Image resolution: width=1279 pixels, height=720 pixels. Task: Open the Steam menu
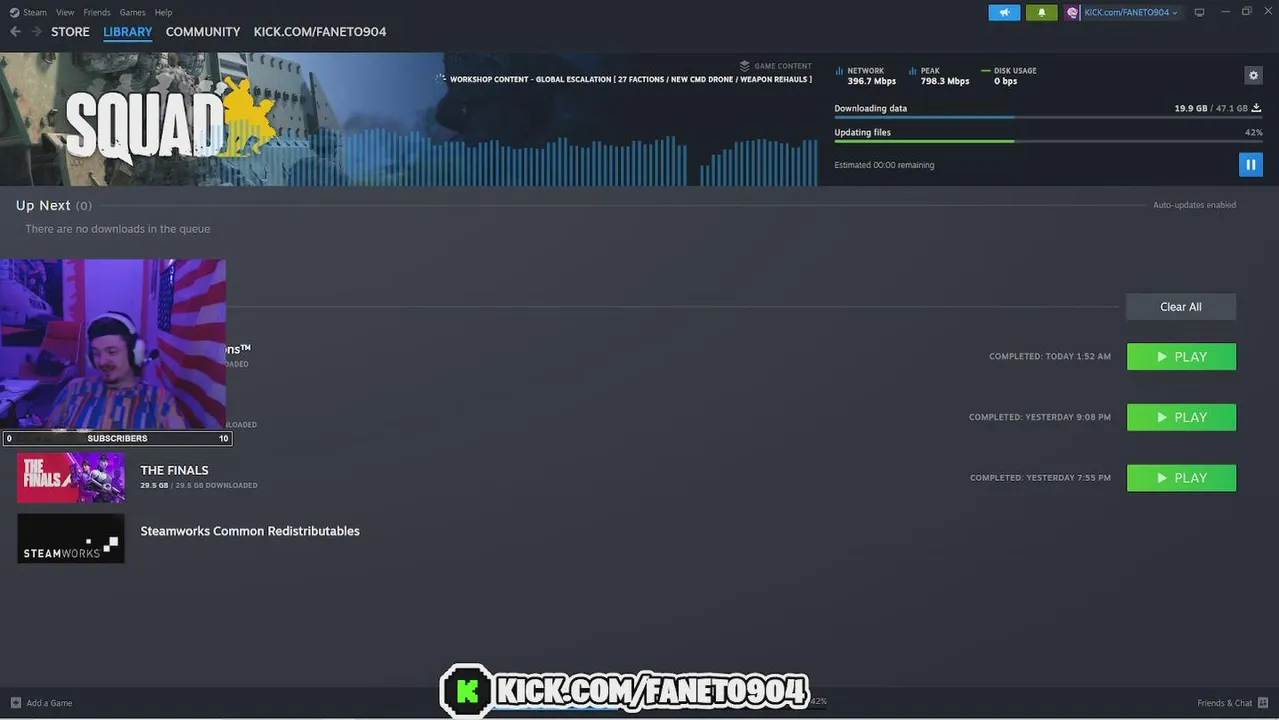pyautogui.click(x=35, y=12)
